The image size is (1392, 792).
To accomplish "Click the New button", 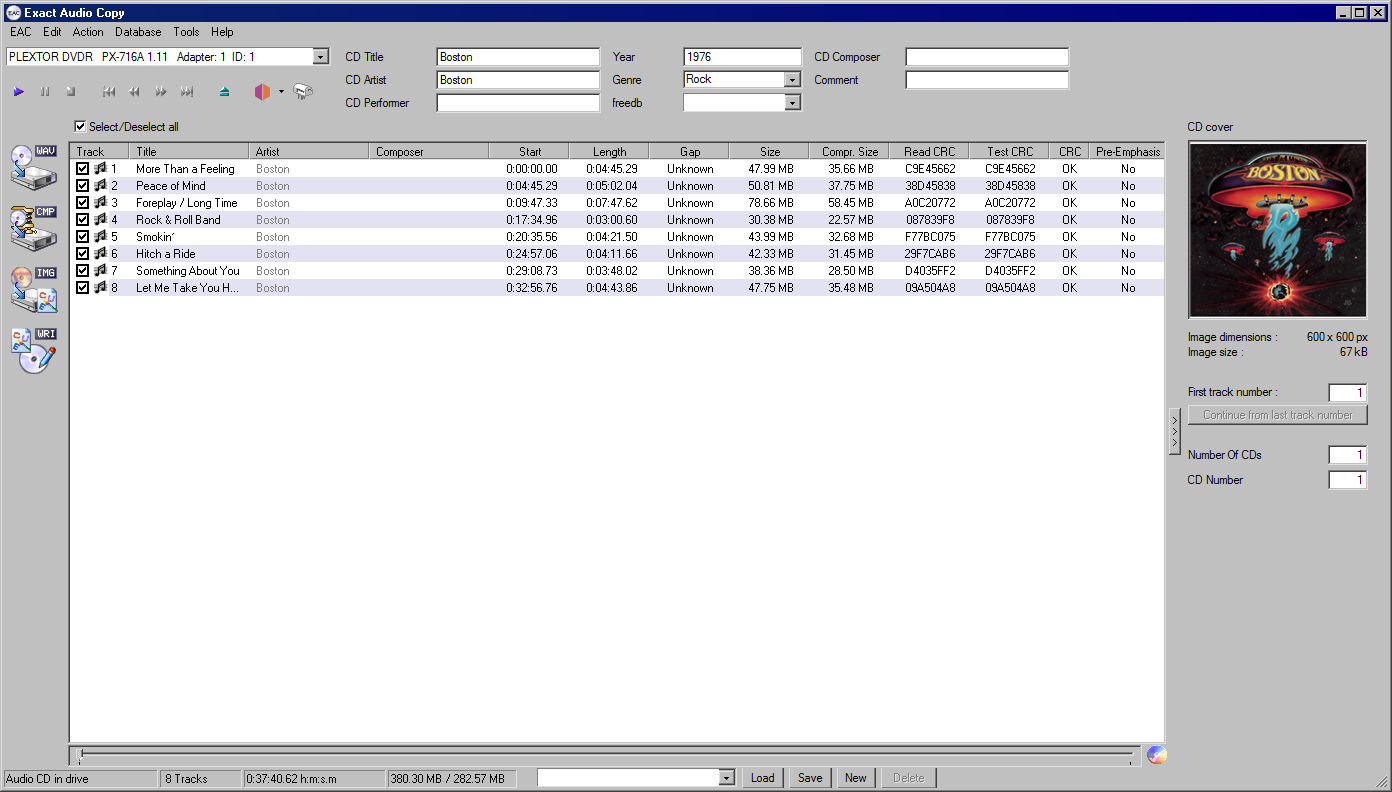I will (x=856, y=778).
